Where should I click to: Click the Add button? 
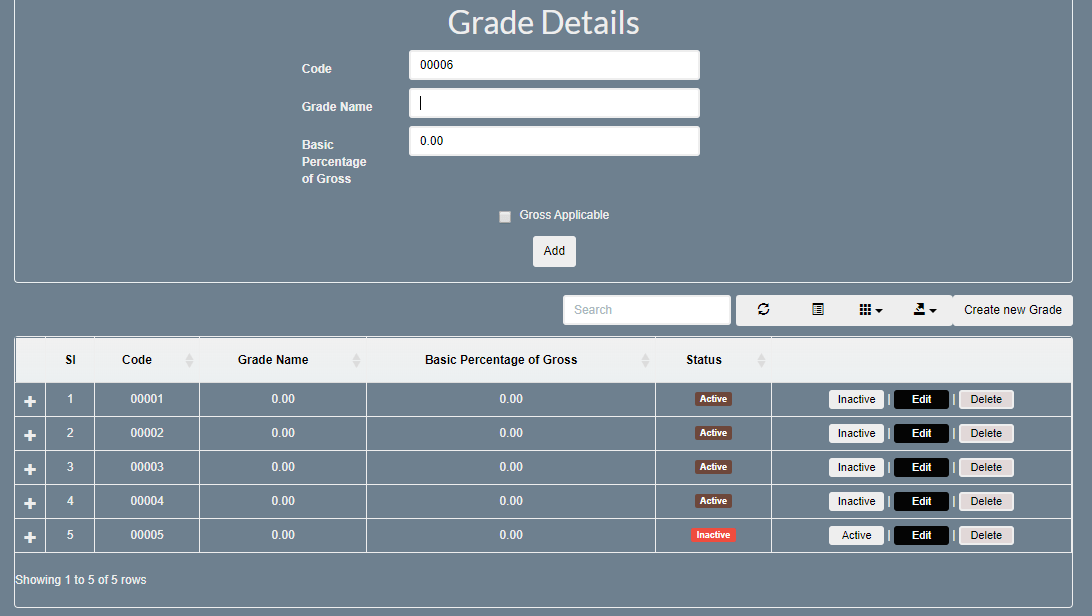click(554, 251)
